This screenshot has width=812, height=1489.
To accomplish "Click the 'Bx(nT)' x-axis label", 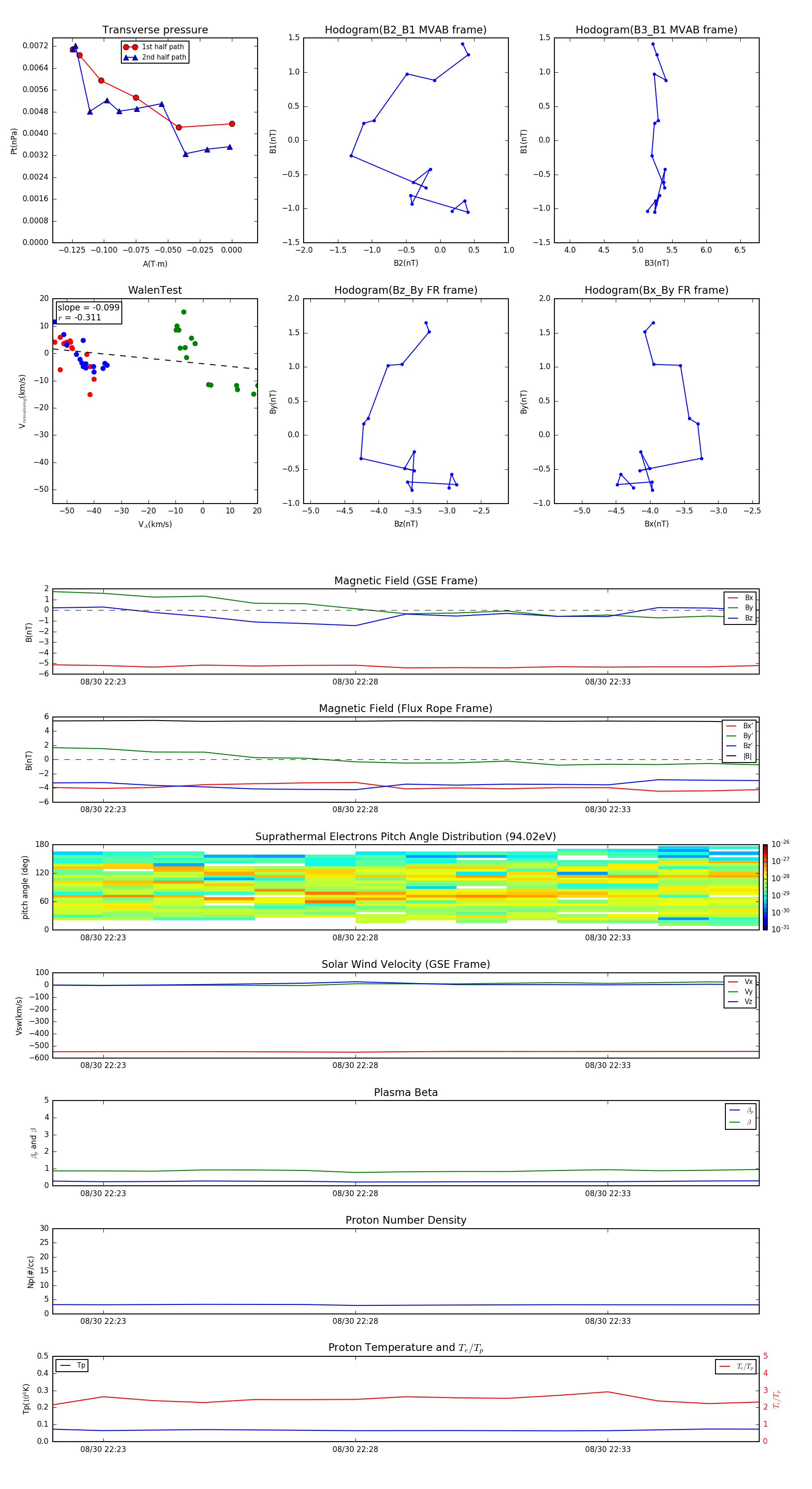I will click(x=656, y=524).
